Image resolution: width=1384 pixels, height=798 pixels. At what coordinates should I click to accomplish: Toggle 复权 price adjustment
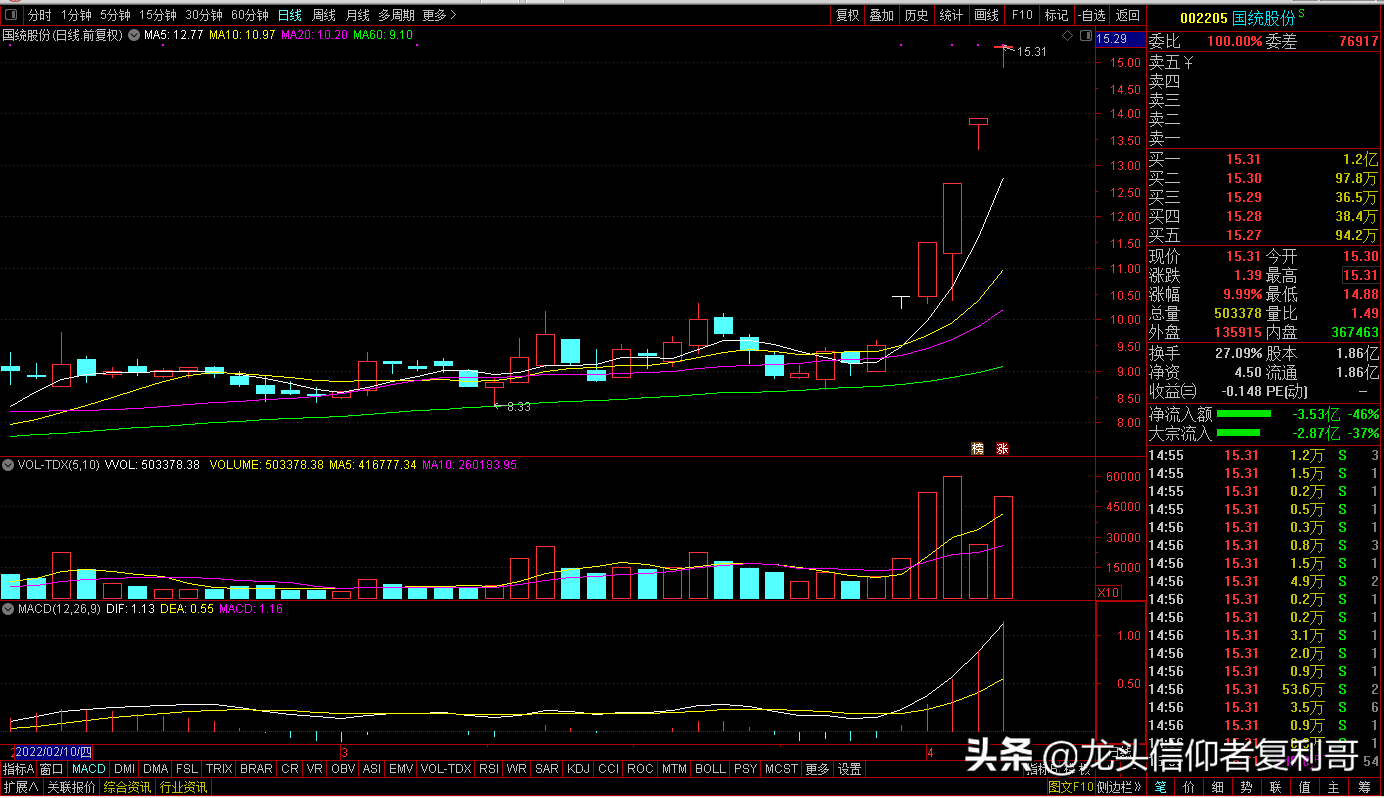848,15
